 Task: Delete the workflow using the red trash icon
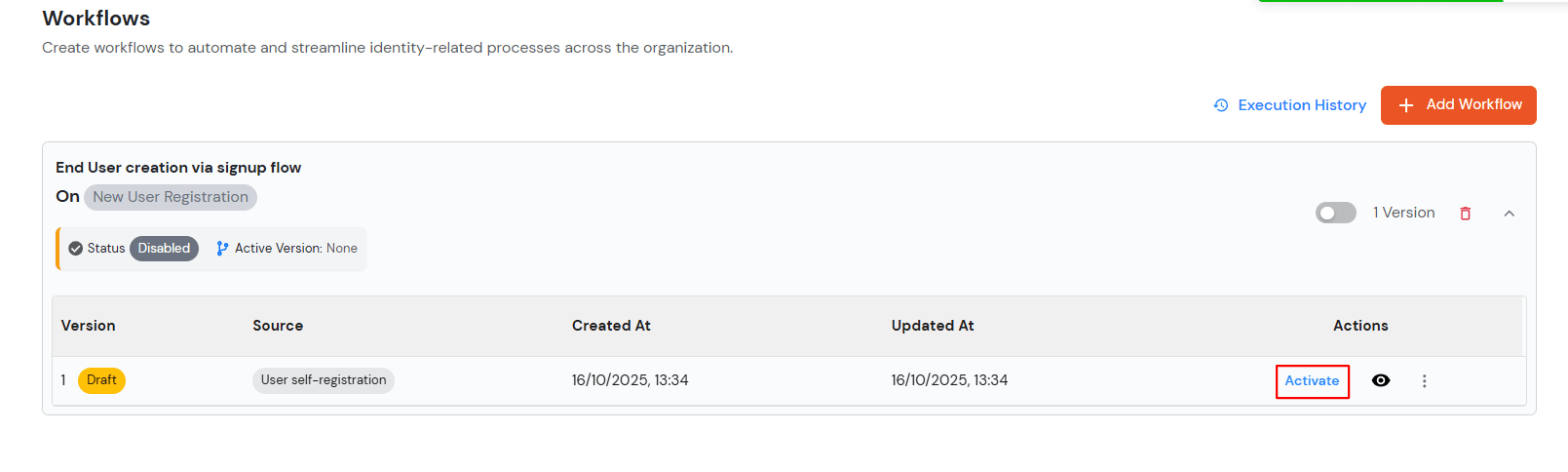(1465, 214)
